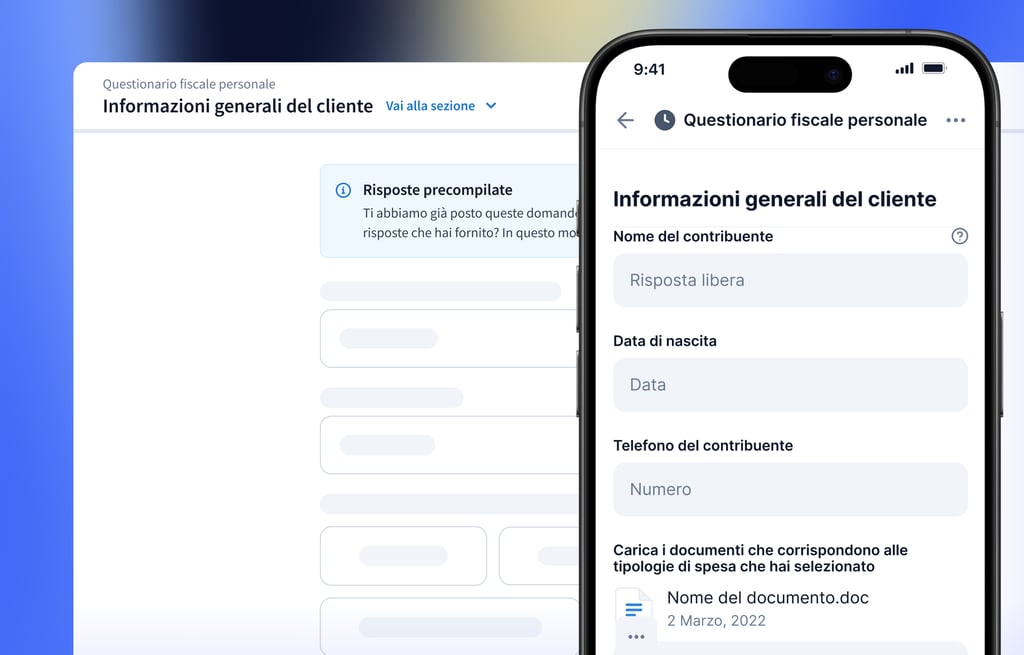Image resolution: width=1024 pixels, height=655 pixels.
Task: Click the 9:41 clock in status bar
Action: (649, 69)
